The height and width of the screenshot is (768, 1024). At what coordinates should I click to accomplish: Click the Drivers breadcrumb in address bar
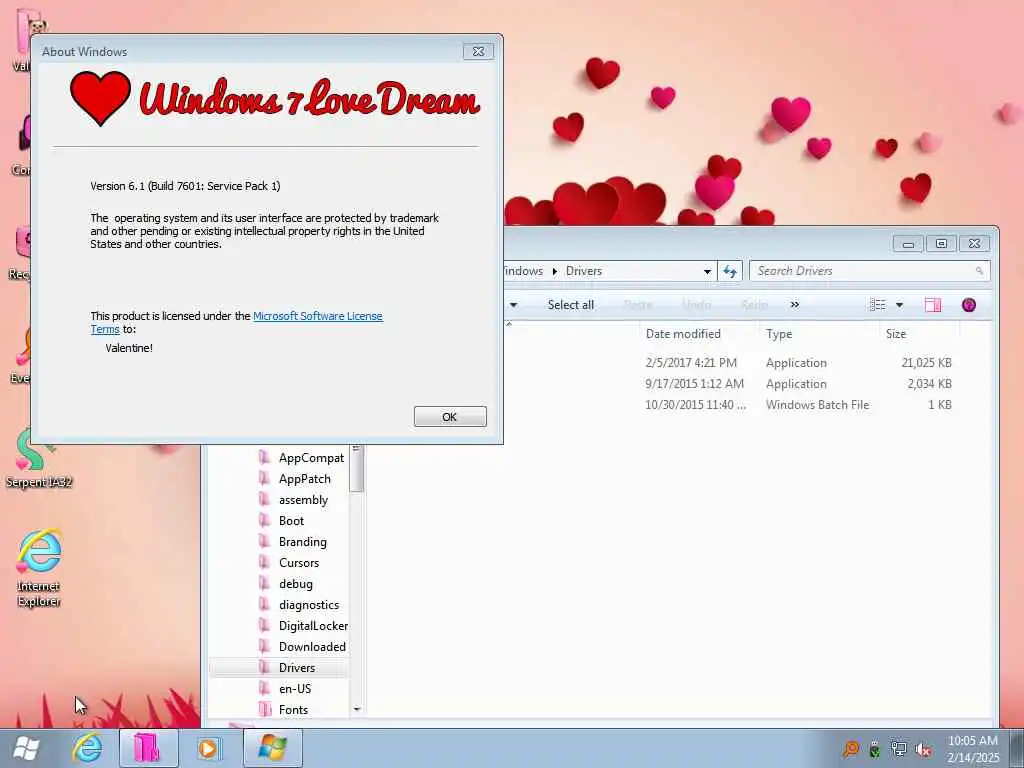click(584, 271)
